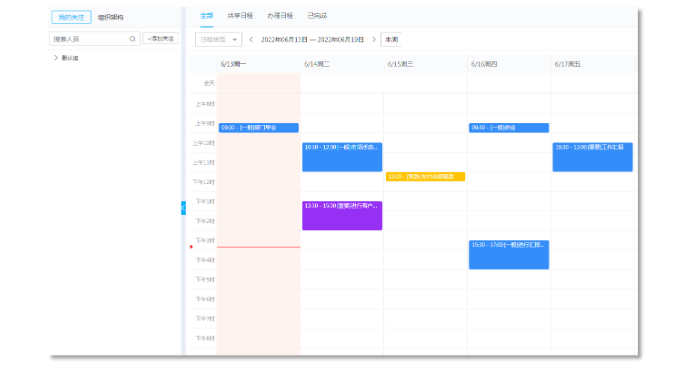Open the 15:30-17:00 event on Thursday
The width and height of the screenshot is (684, 372).
pyautogui.click(x=509, y=255)
